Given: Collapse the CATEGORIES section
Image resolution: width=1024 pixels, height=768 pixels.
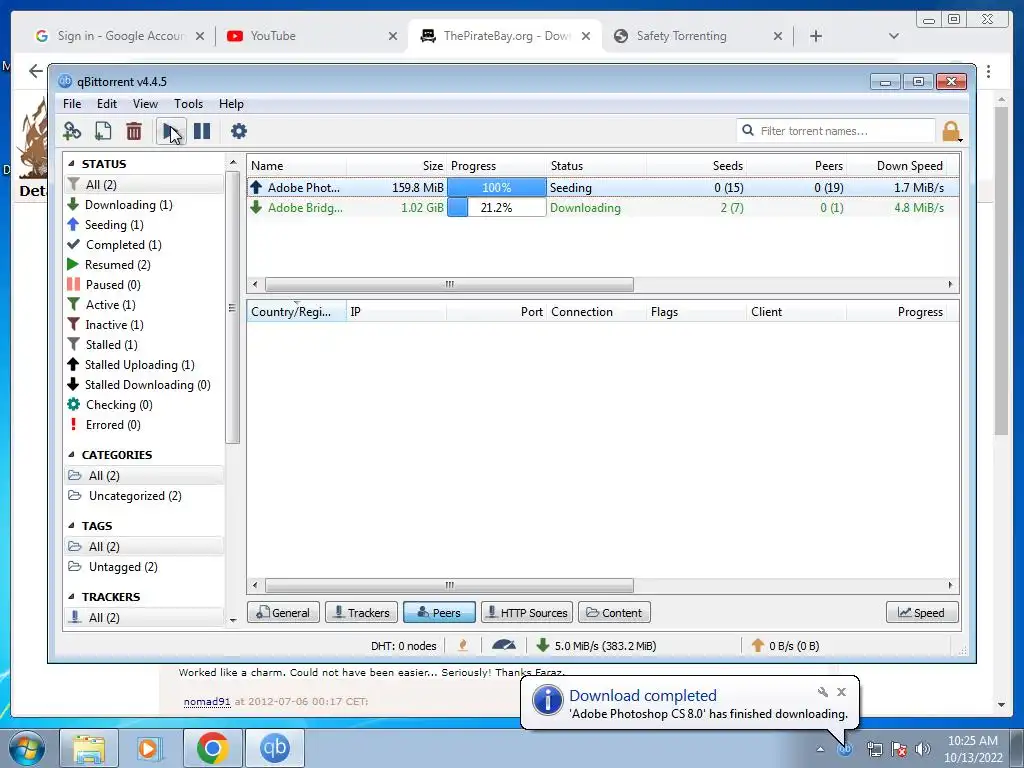Looking at the screenshot, I should (x=72, y=455).
